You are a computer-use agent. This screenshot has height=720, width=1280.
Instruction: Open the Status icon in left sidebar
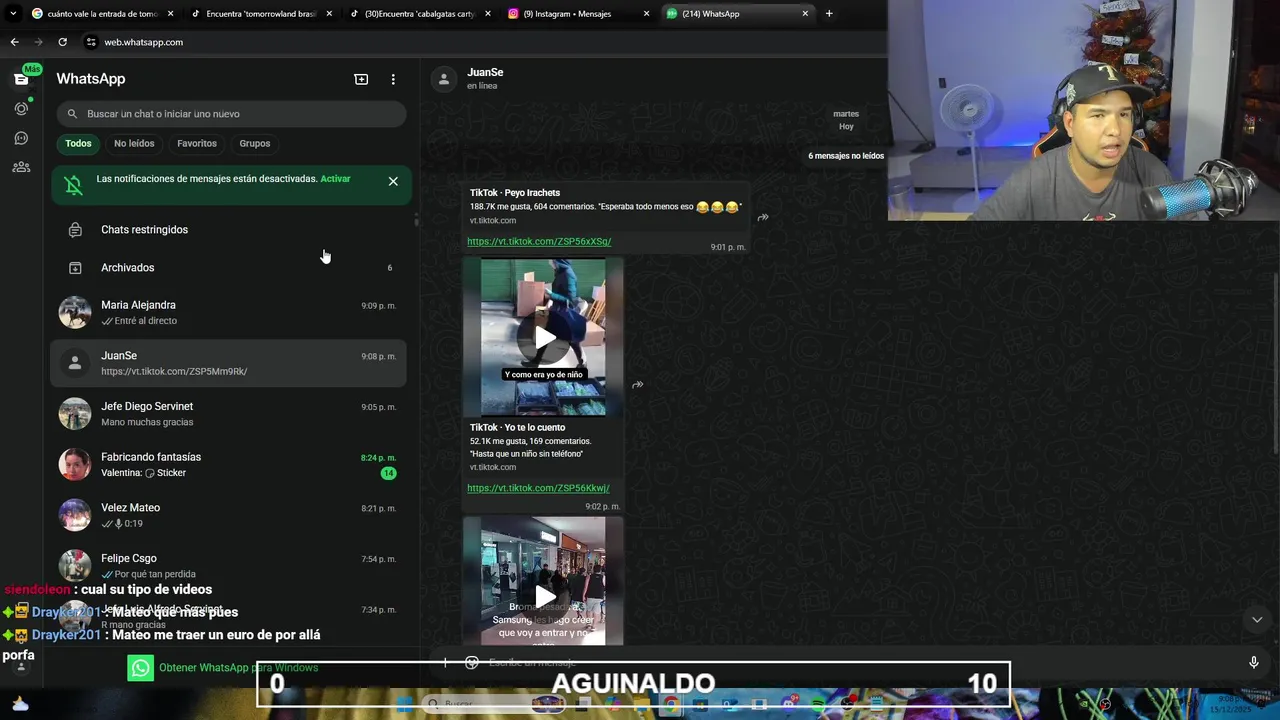21,108
